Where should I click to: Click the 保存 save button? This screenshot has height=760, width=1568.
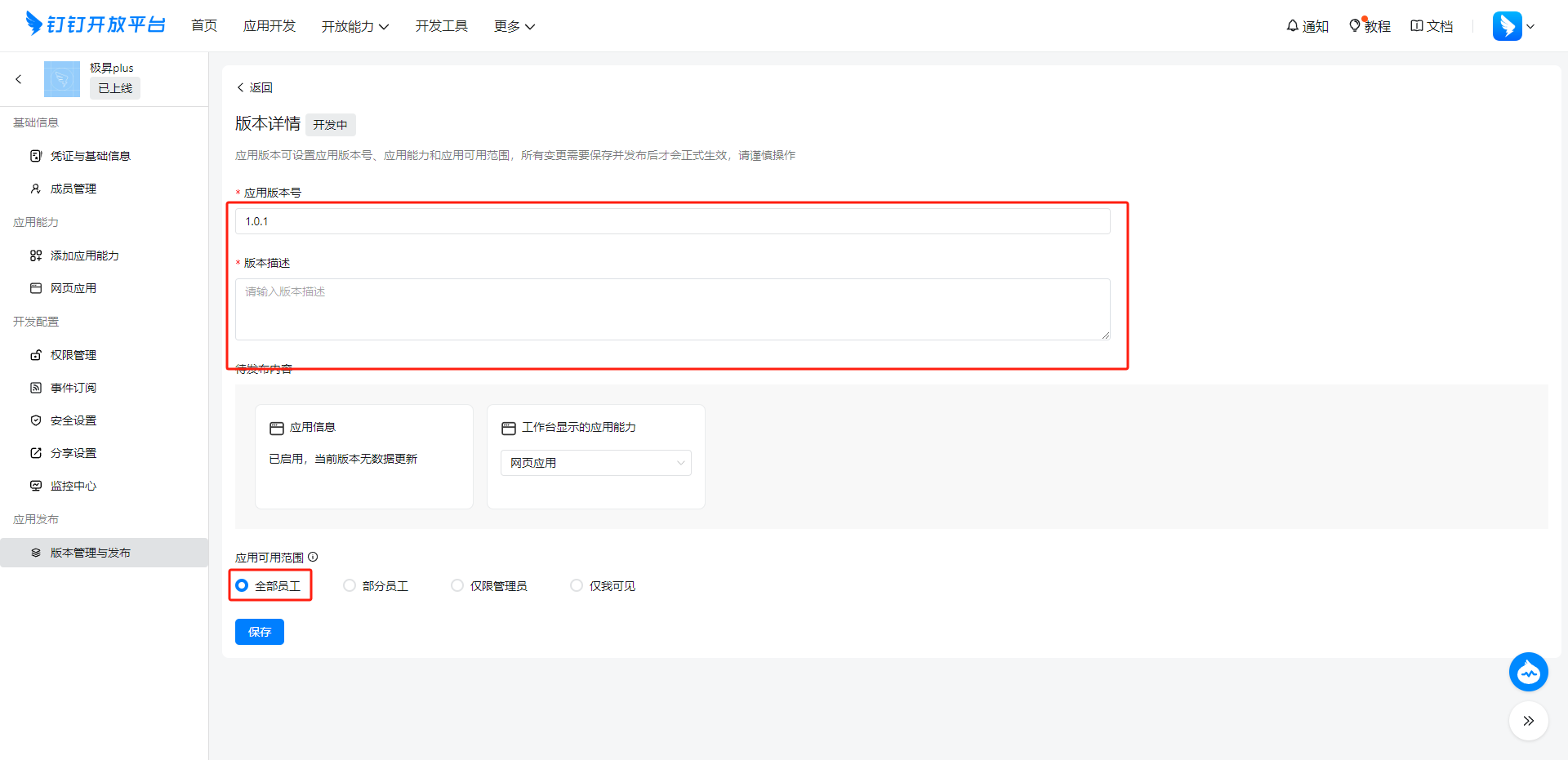pyautogui.click(x=260, y=632)
